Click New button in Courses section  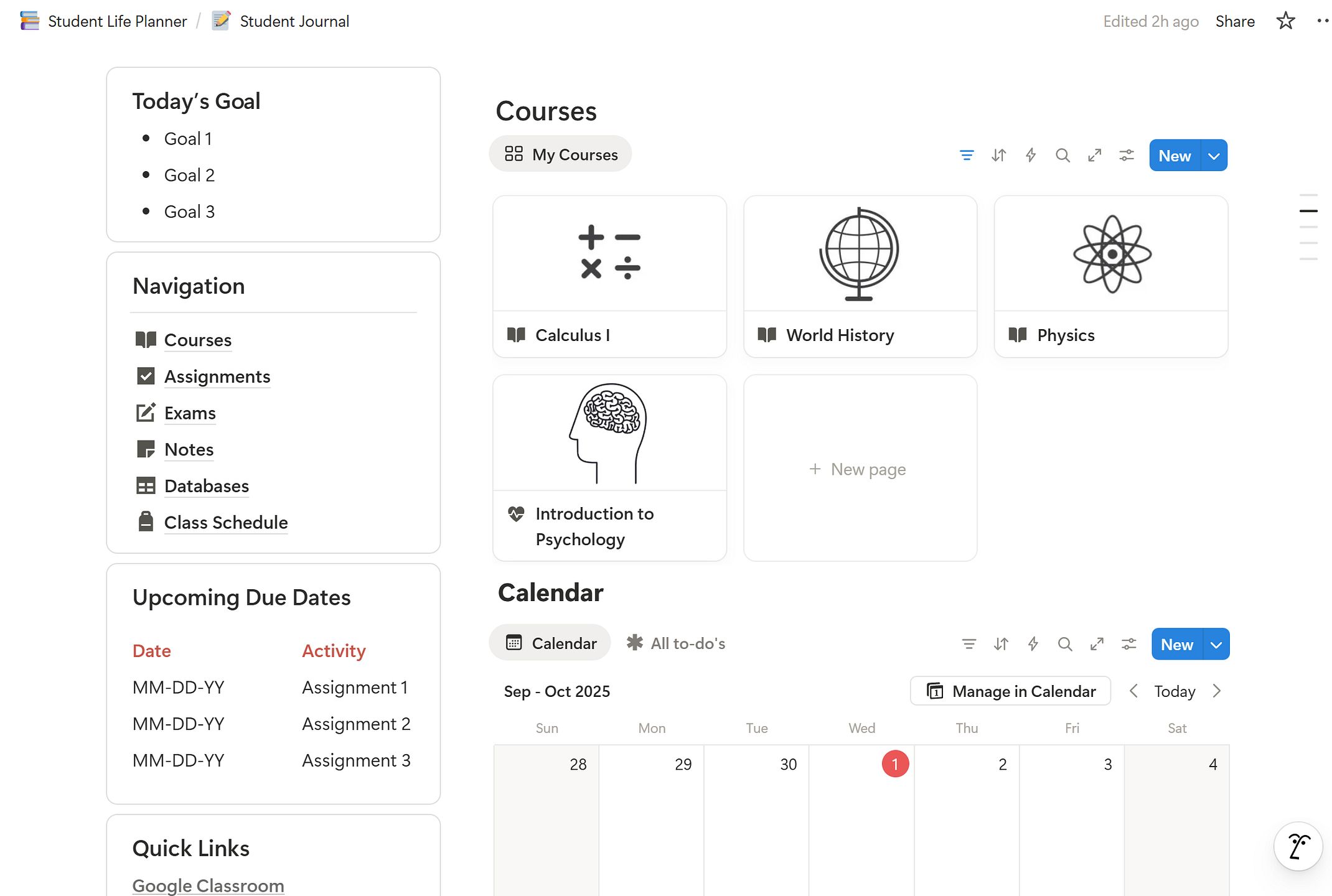(1175, 156)
